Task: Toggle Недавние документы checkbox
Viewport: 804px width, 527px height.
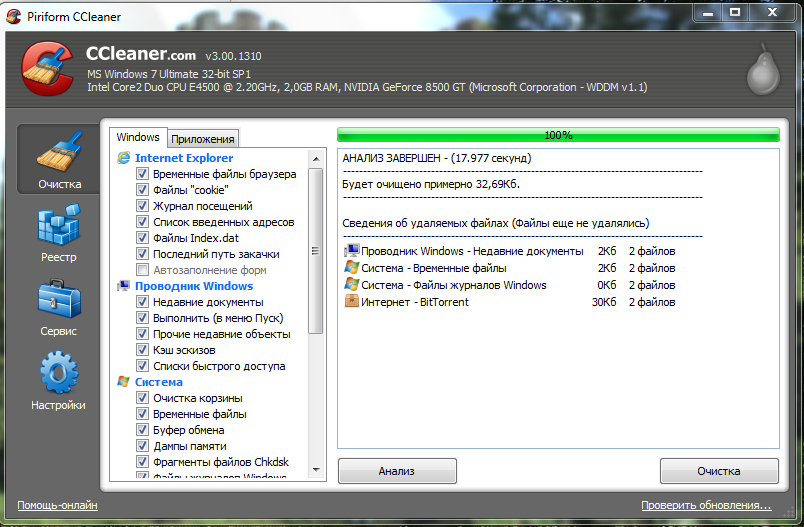Action: click(x=143, y=302)
